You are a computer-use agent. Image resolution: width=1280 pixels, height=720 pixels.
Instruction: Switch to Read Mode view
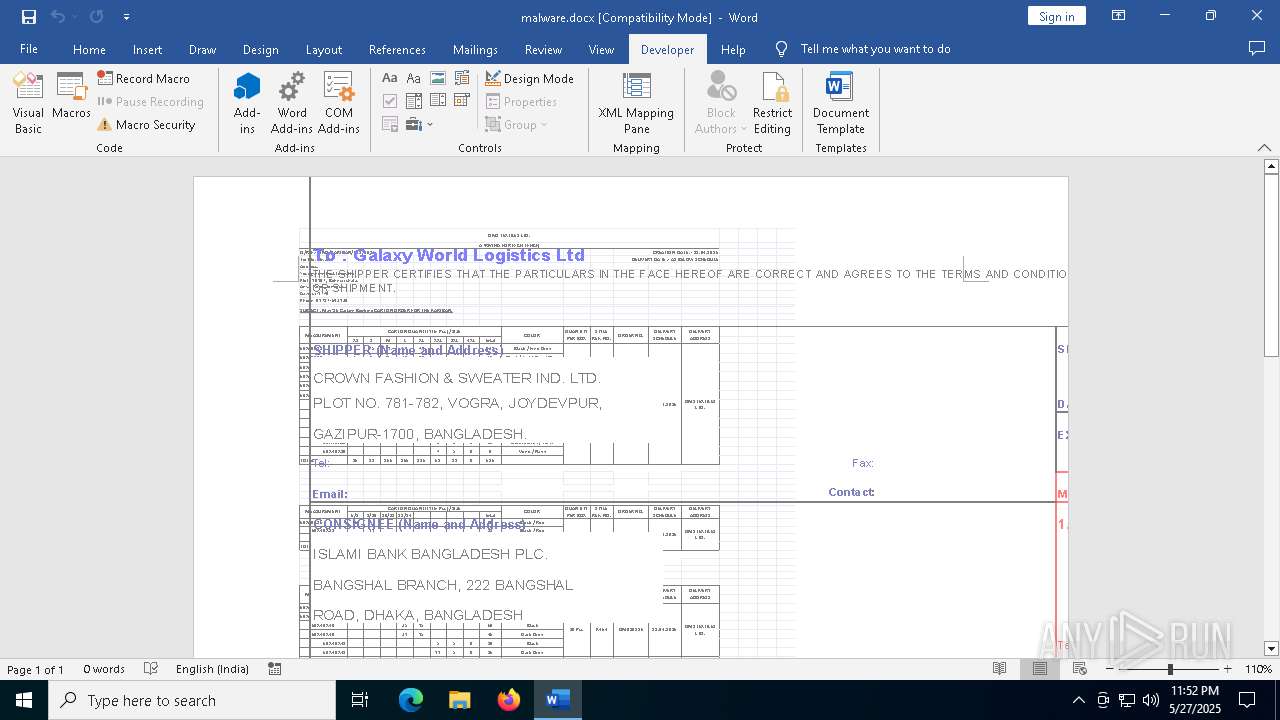click(999, 669)
